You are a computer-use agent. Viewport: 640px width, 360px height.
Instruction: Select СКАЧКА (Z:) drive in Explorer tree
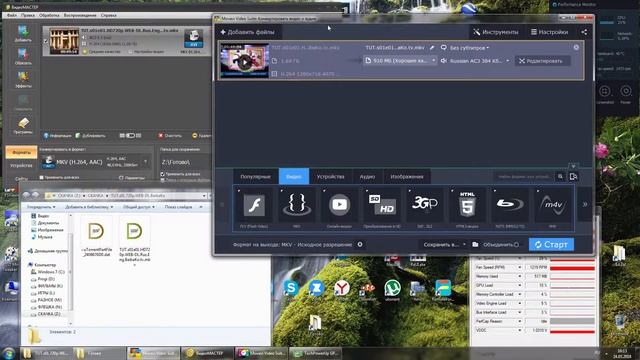(x=49, y=314)
